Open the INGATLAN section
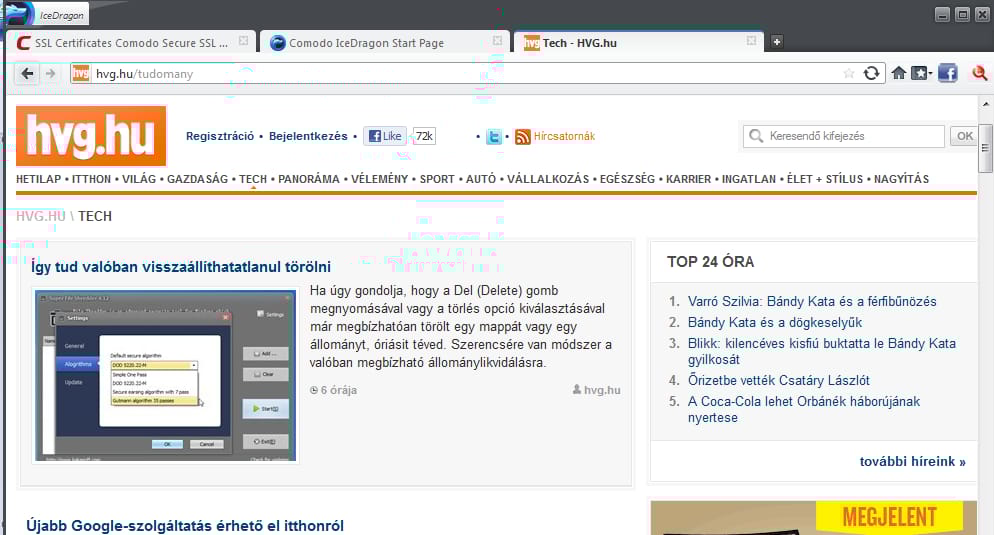Viewport: 994px width, 535px height. tap(749, 179)
